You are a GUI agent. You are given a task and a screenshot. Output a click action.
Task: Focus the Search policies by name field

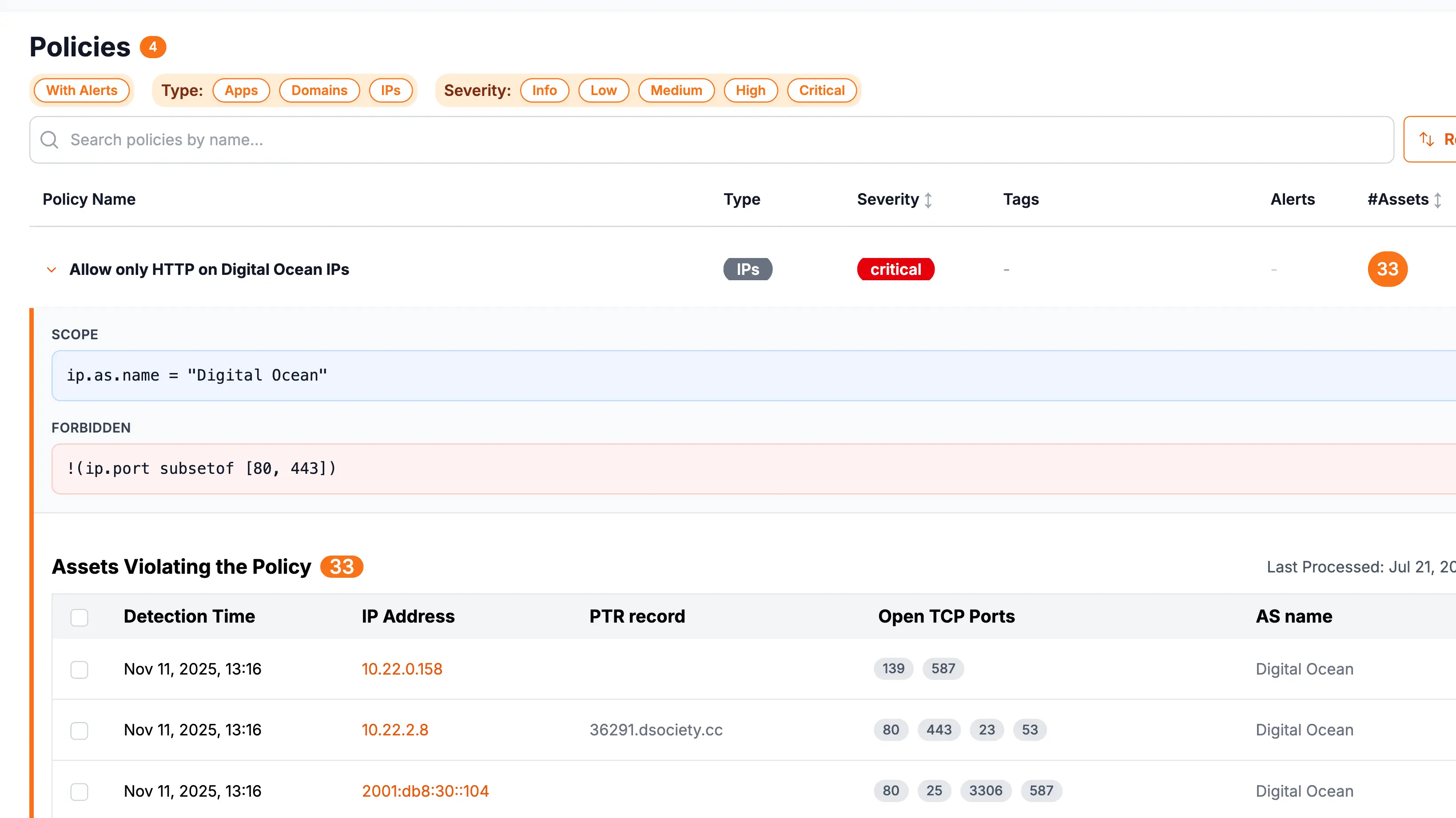point(712,139)
